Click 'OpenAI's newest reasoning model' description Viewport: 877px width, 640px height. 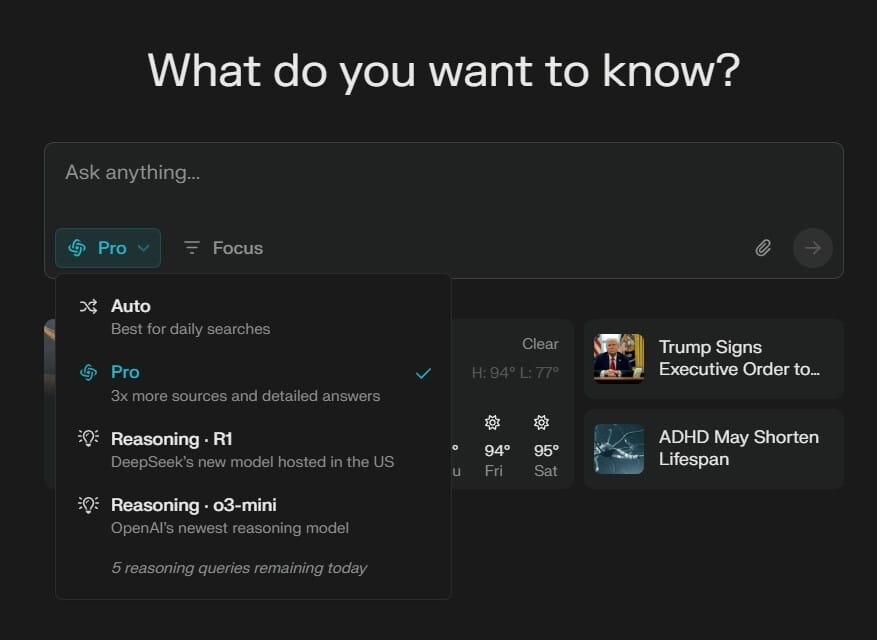tap(230, 528)
